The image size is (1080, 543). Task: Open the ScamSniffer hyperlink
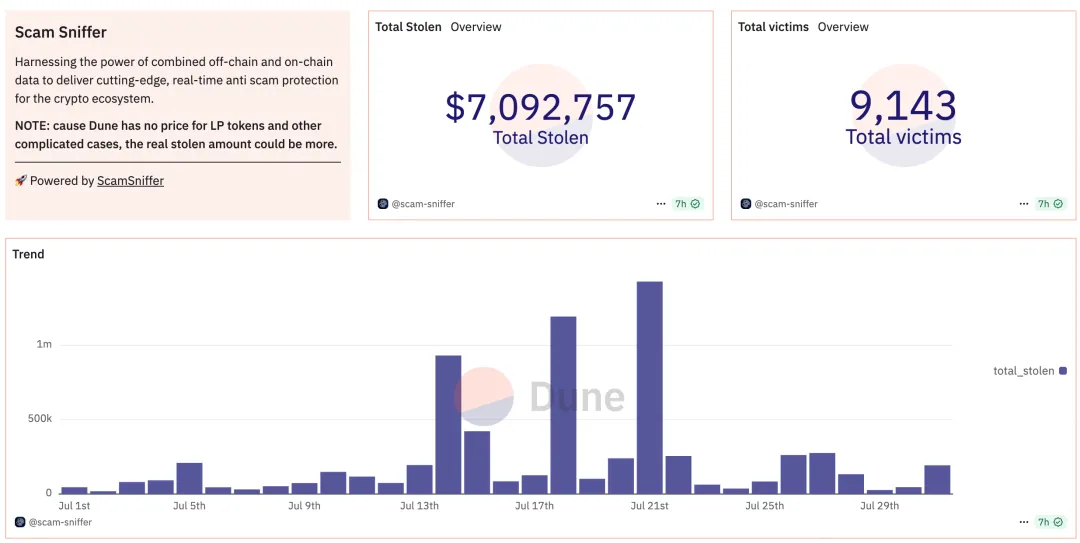[x=130, y=181]
